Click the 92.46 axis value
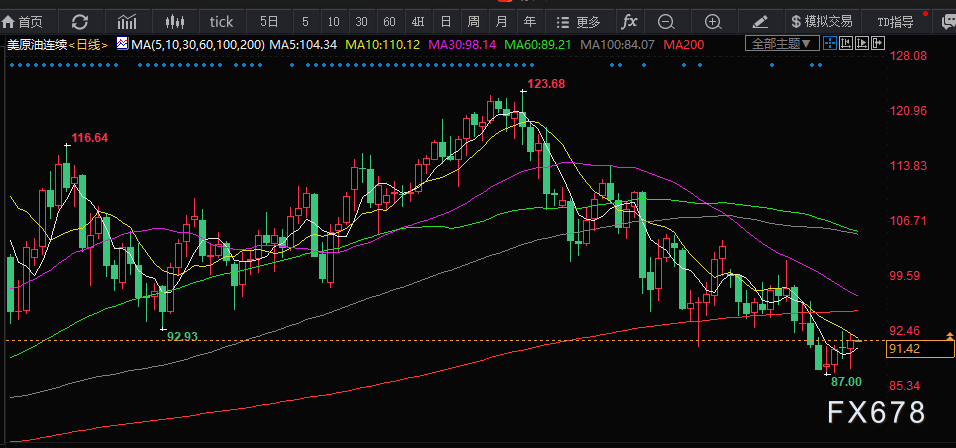Screen dimensions: 956x448 coord(905,330)
